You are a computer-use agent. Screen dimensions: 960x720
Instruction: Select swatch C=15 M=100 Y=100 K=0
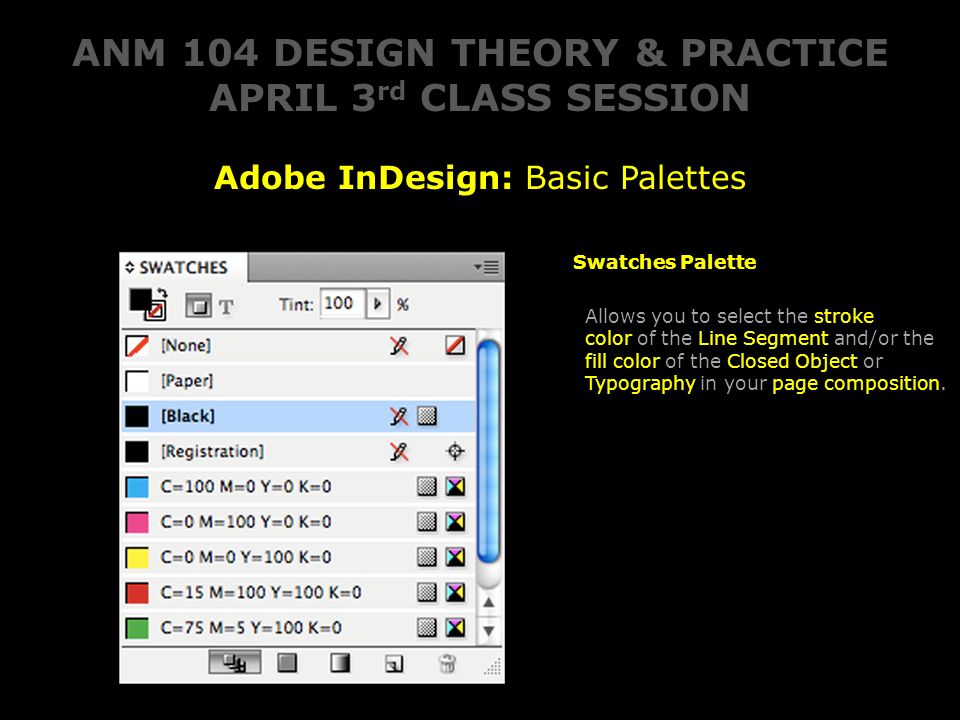click(x=299, y=593)
